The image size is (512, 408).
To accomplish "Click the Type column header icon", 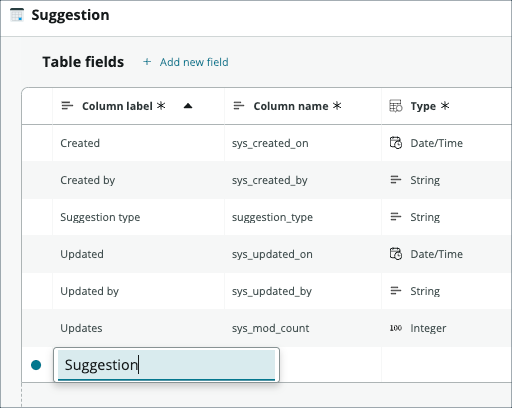I will click(396, 106).
